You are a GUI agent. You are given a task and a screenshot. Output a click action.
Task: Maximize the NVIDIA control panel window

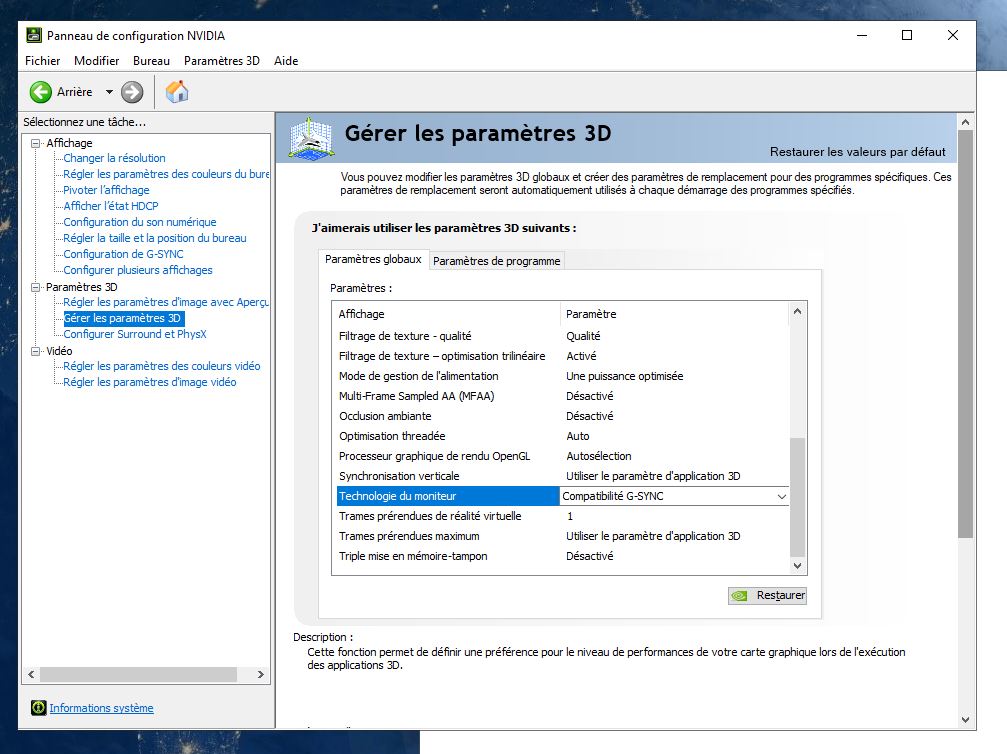(907, 35)
